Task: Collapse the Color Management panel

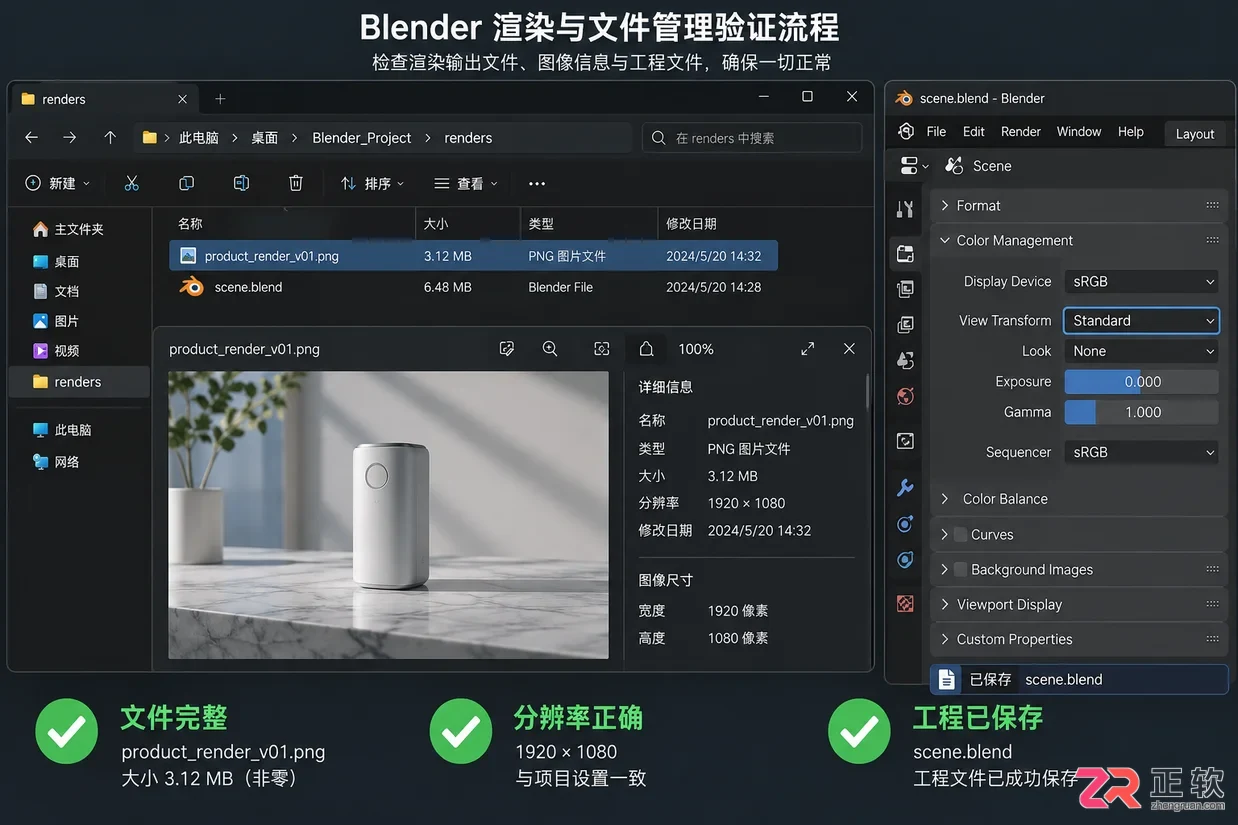Action: pos(1078,240)
